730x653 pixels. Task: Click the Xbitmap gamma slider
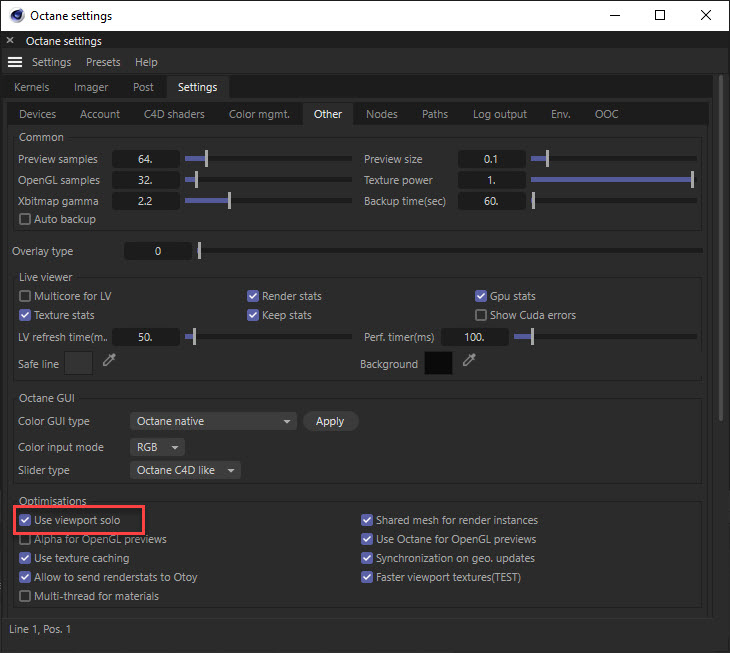tap(268, 201)
